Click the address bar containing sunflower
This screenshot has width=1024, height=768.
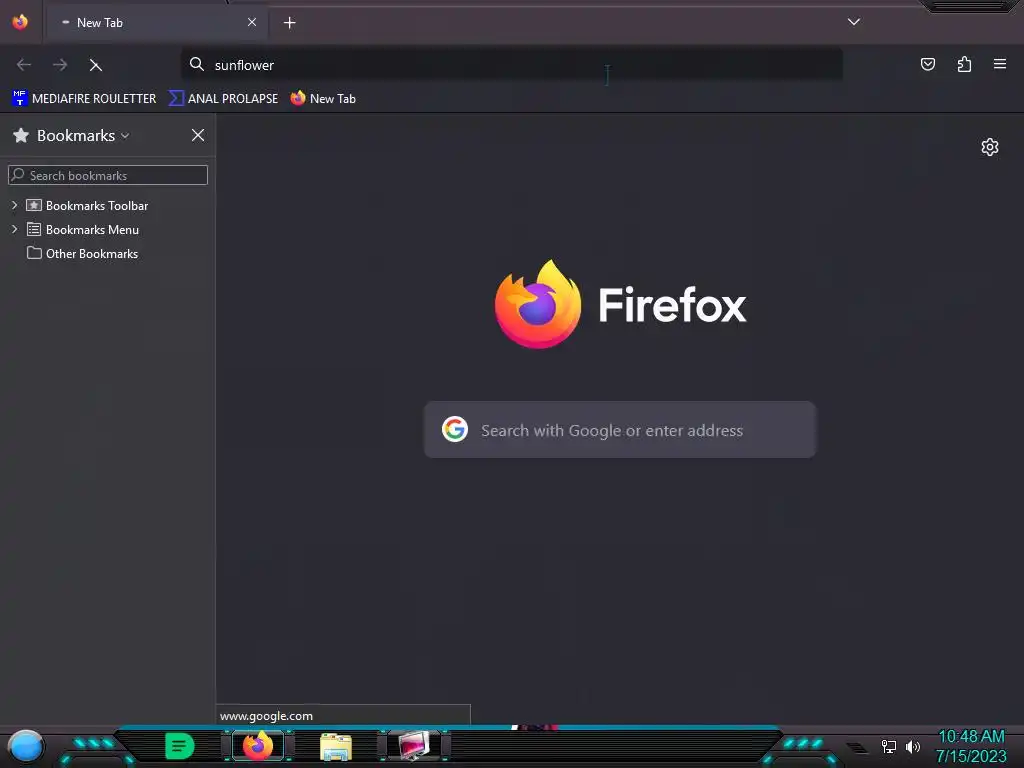[511, 65]
